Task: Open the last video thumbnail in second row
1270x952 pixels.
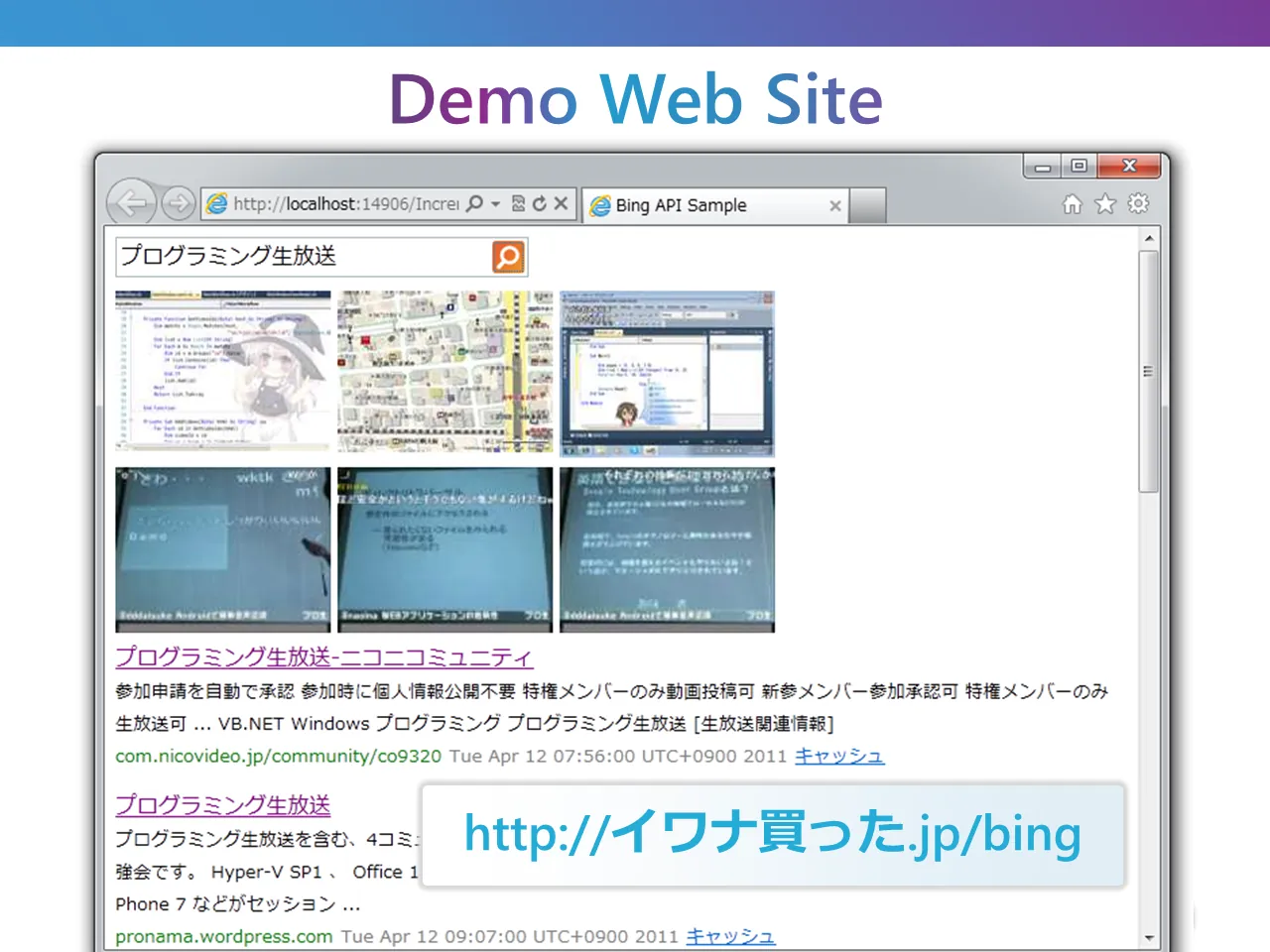Action: click(x=667, y=550)
